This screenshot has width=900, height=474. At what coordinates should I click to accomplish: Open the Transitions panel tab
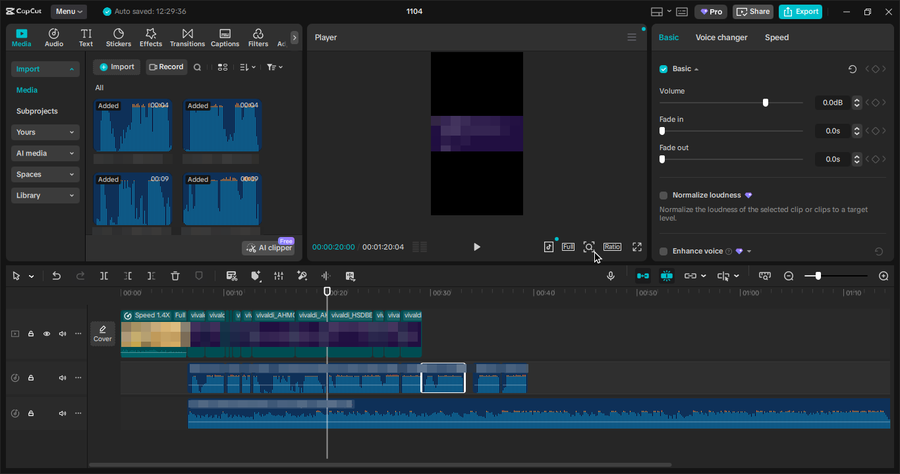pos(187,37)
